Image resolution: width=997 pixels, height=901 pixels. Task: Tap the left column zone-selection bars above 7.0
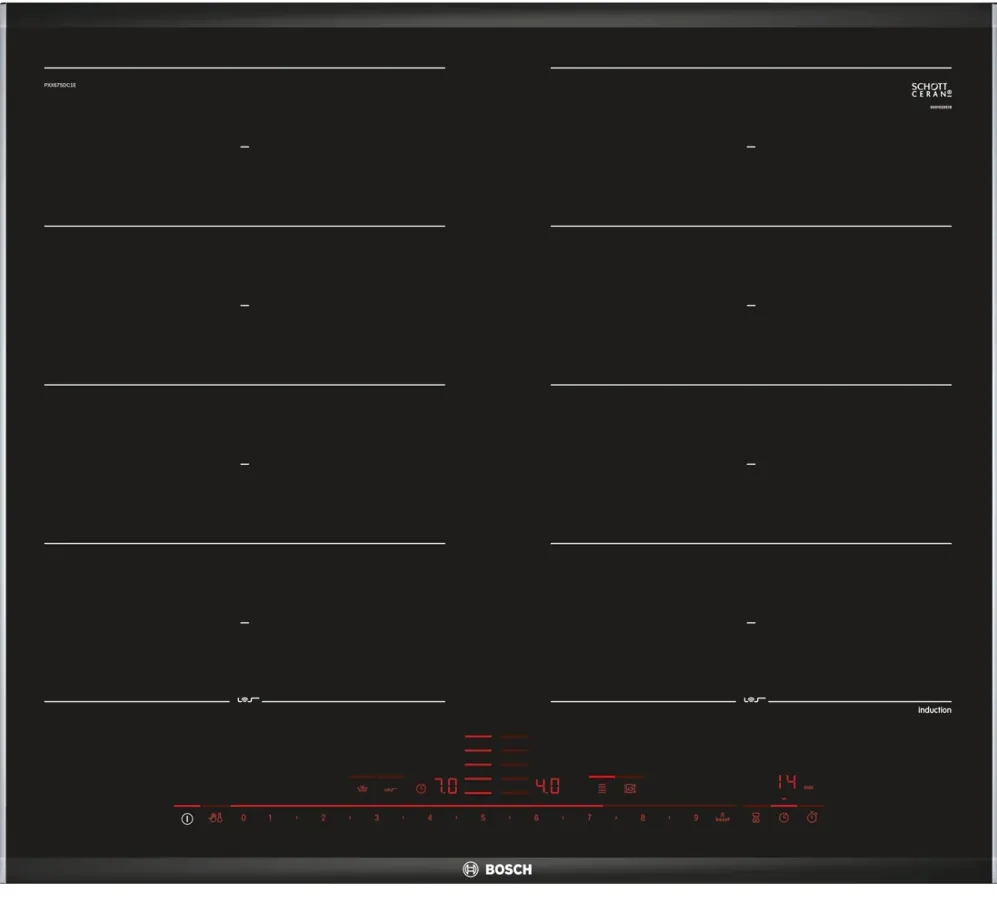click(478, 764)
